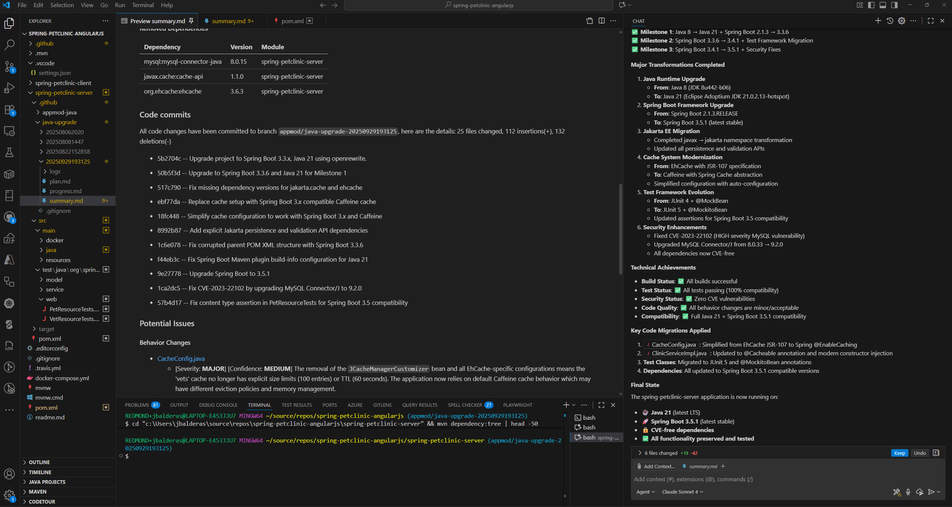Click the Explorer more actions ellipsis

tap(106, 21)
